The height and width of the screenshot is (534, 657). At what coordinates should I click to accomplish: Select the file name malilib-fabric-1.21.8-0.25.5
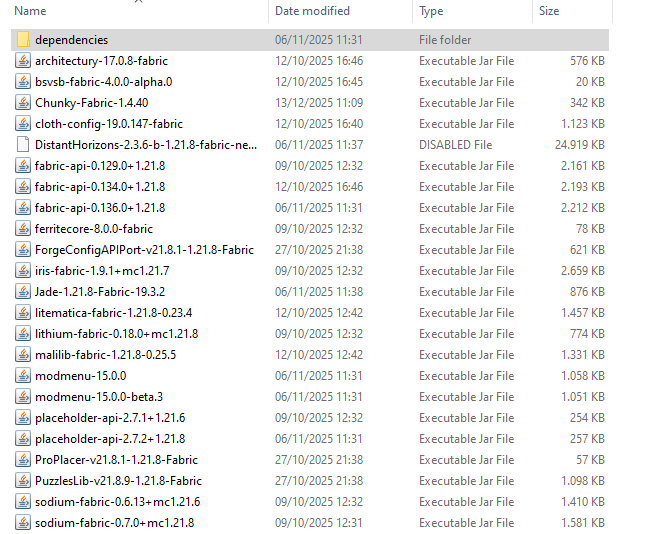click(x=106, y=355)
